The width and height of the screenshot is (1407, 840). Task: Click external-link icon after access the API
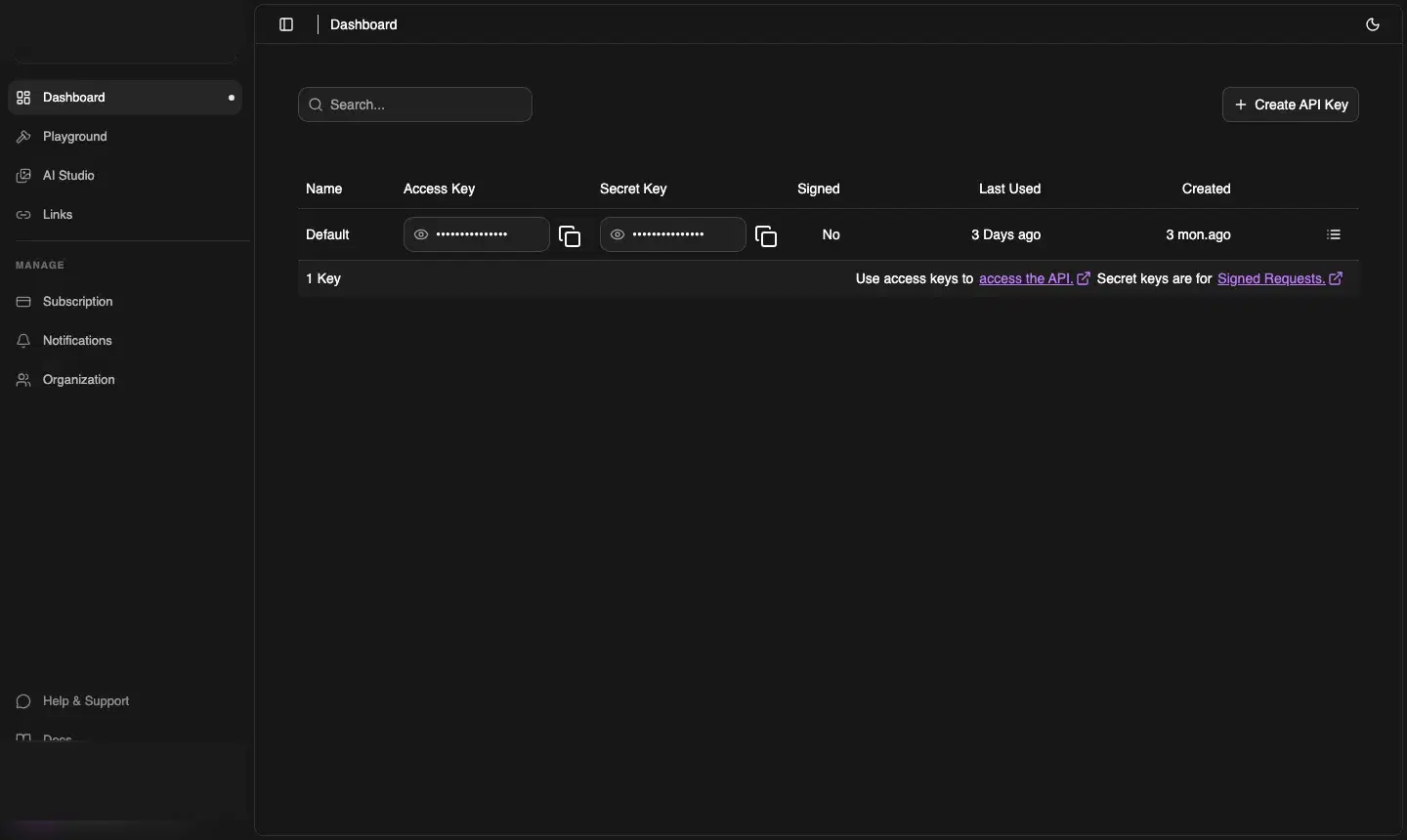click(x=1084, y=278)
